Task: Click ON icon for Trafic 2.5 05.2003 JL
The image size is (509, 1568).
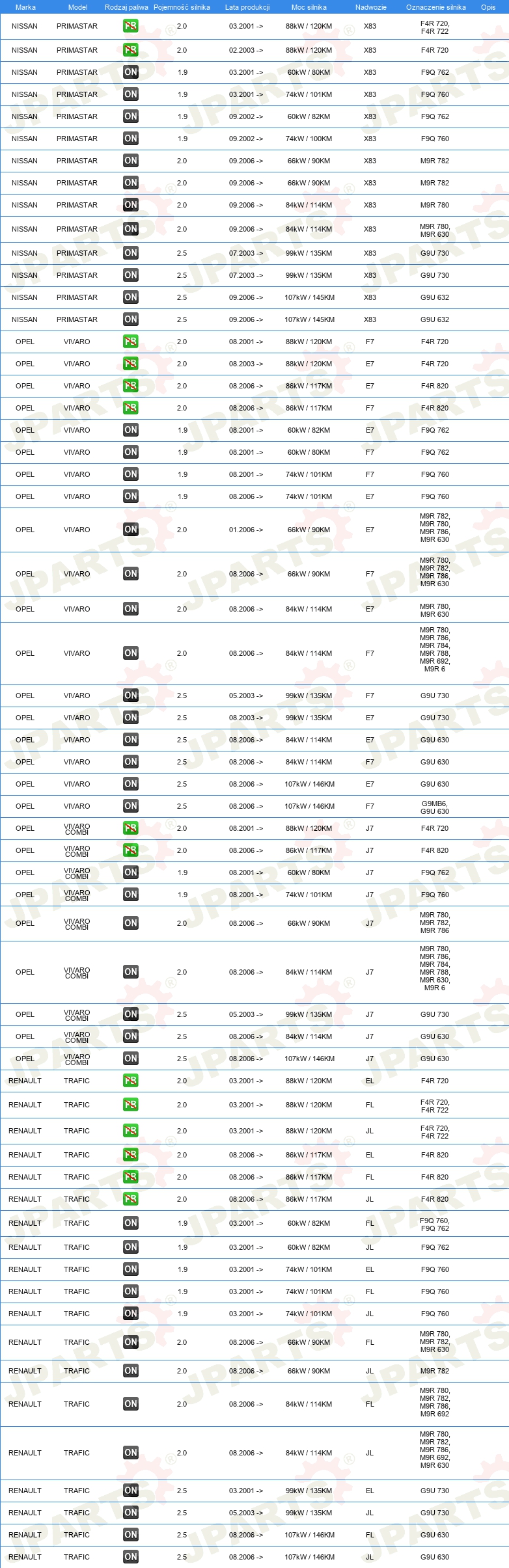Action: [131, 1513]
